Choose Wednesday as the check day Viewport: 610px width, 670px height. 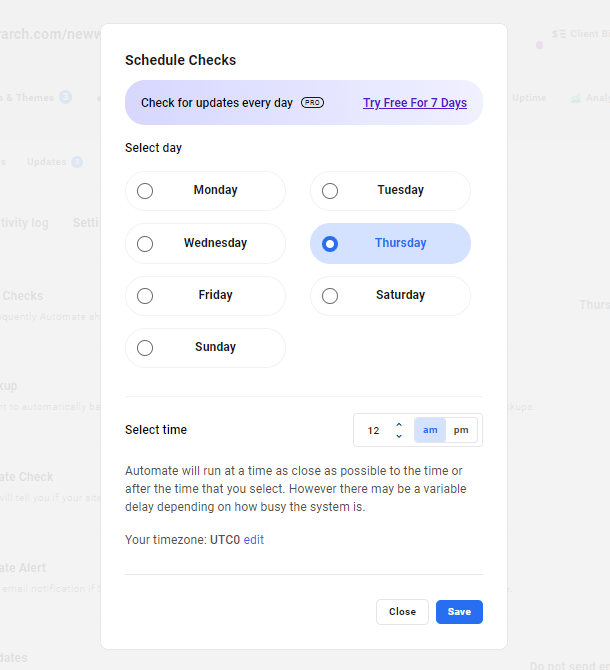[205, 244]
